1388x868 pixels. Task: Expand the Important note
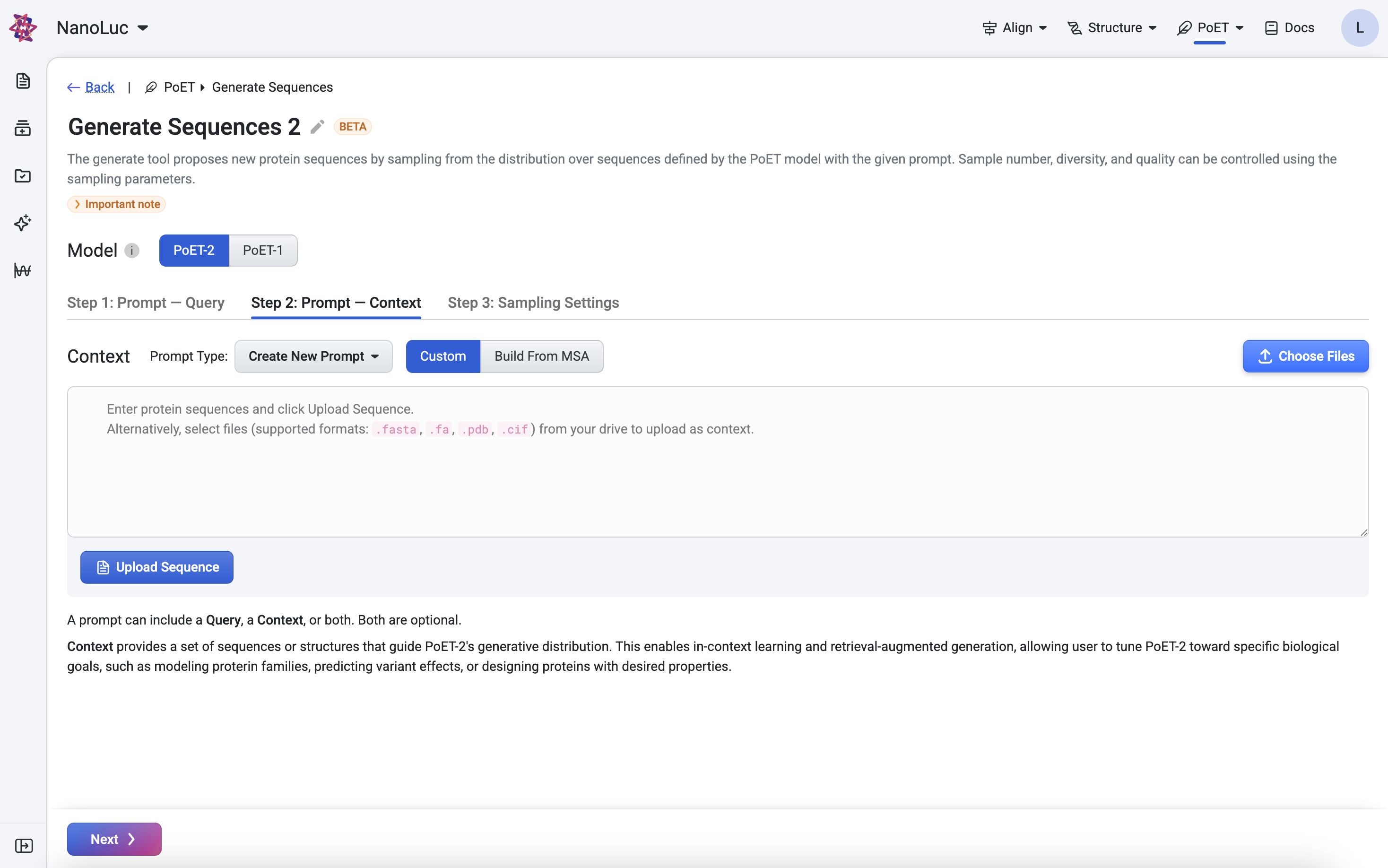[x=116, y=204]
